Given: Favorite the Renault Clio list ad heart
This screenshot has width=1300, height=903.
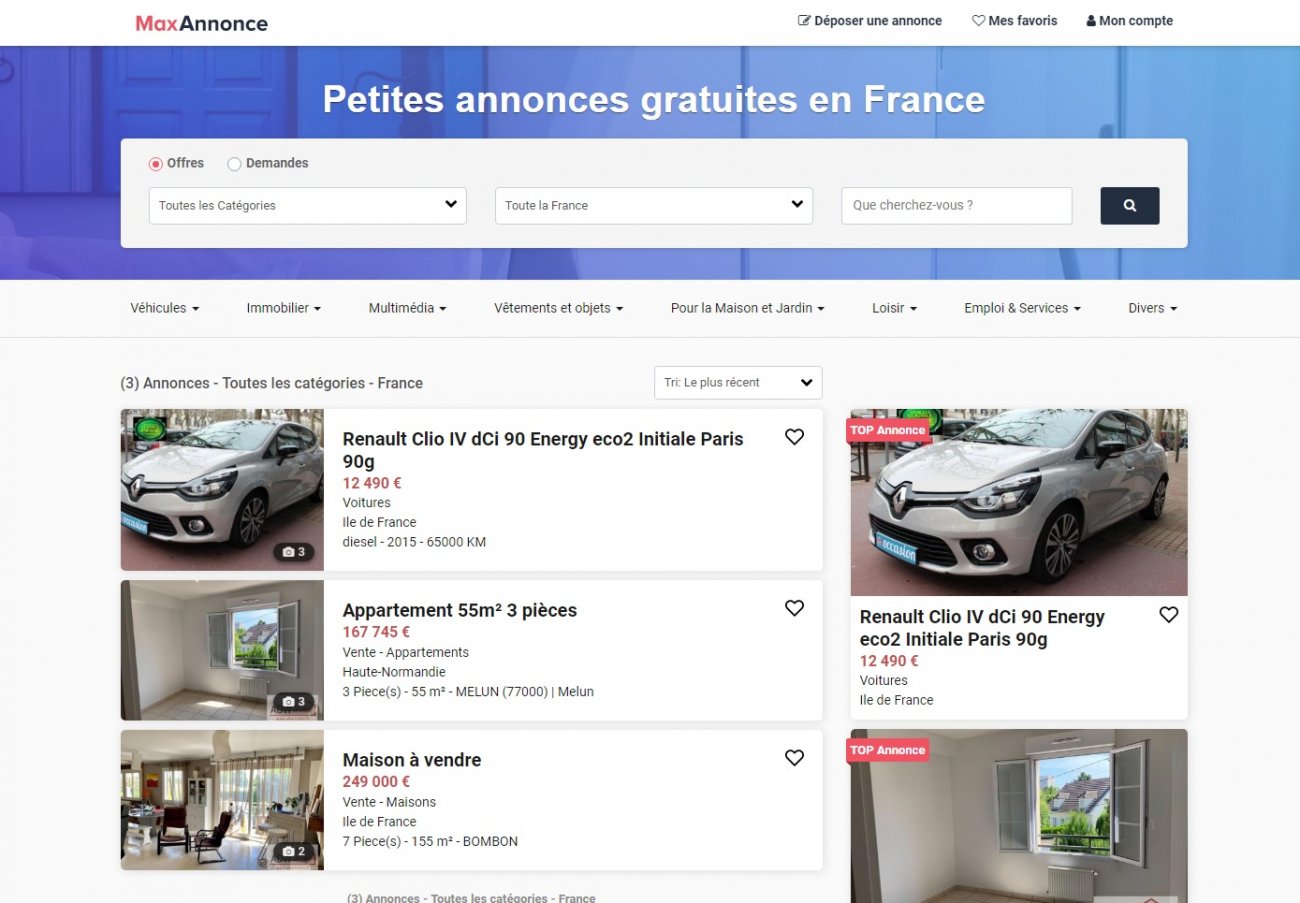Looking at the screenshot, I should pyautogui.click(x=794, y=437).
